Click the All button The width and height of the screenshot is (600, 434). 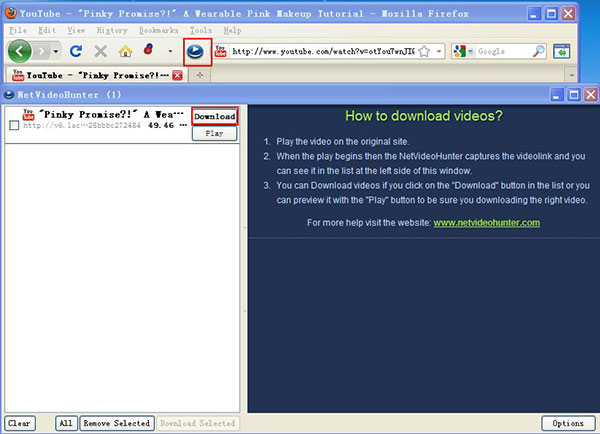click(66, 423)
